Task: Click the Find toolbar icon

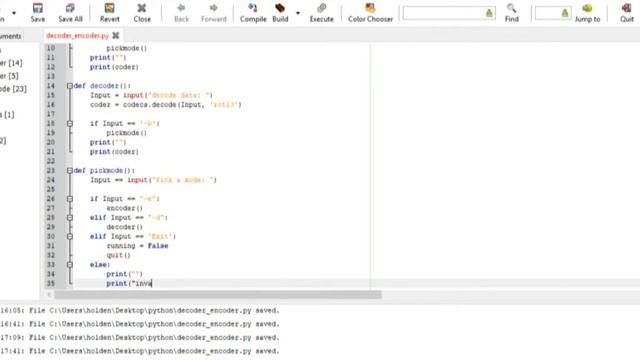Action: pyautogui.click(x=511, y=12)
